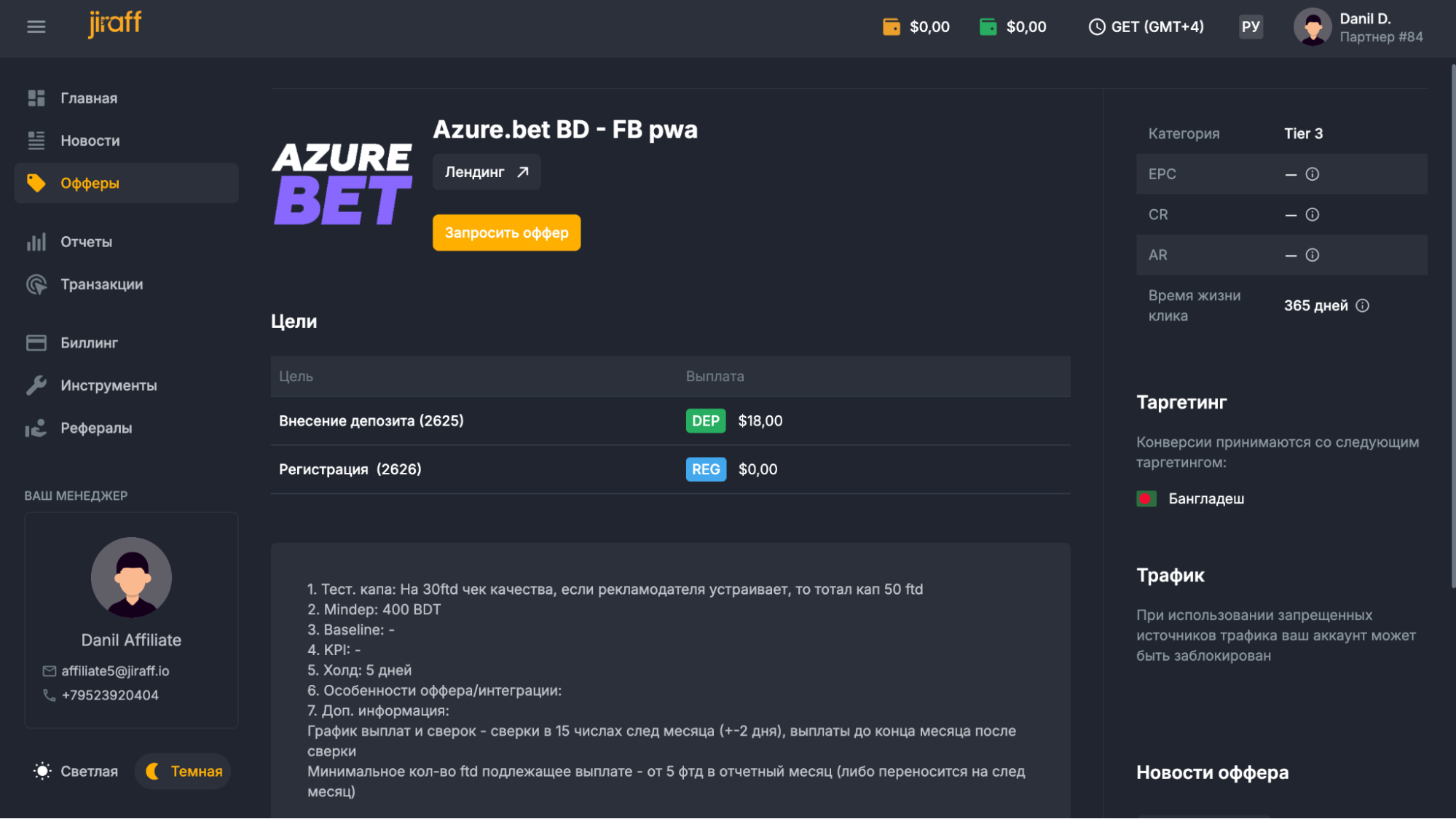
Task: Click the $18,00 payout value
Action: click(760, 421)
